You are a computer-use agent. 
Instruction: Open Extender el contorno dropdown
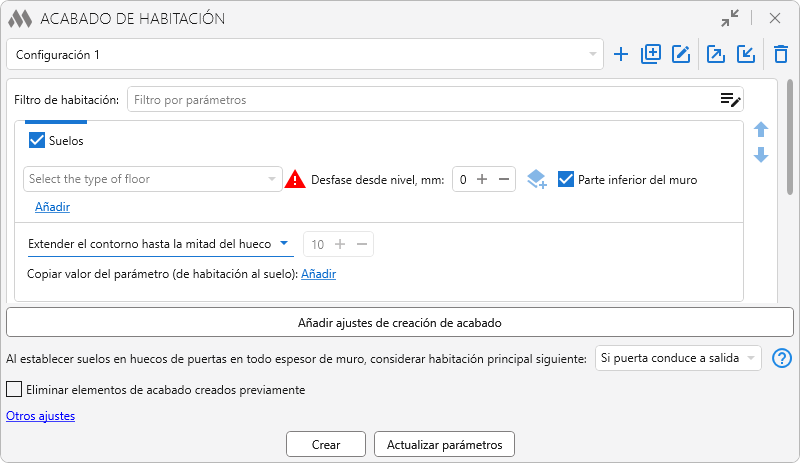159,243
